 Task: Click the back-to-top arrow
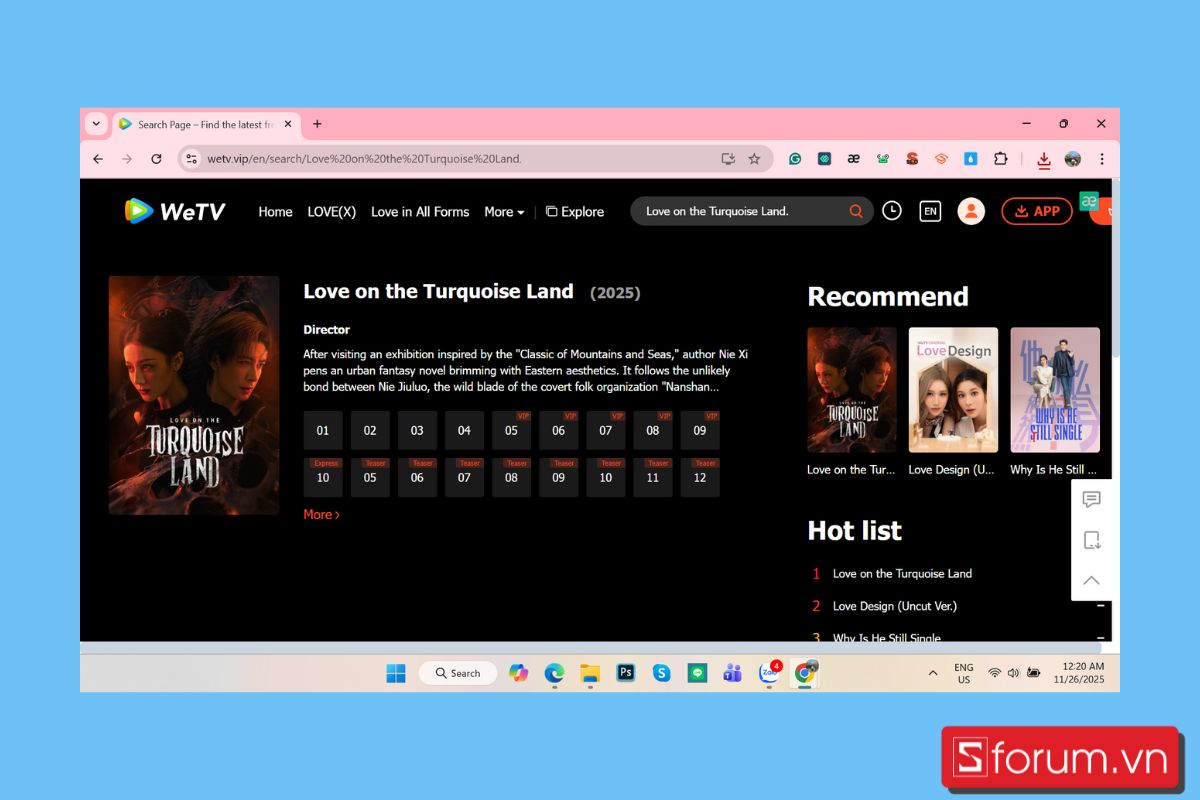(x=1092, y=580)
